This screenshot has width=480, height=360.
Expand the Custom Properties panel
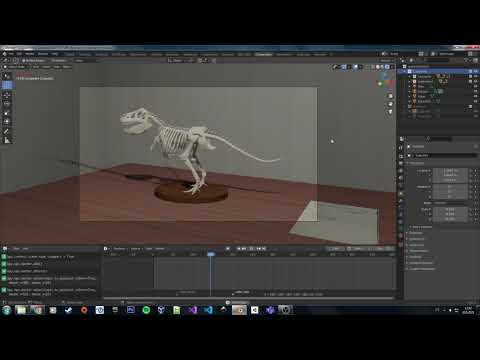421,269
